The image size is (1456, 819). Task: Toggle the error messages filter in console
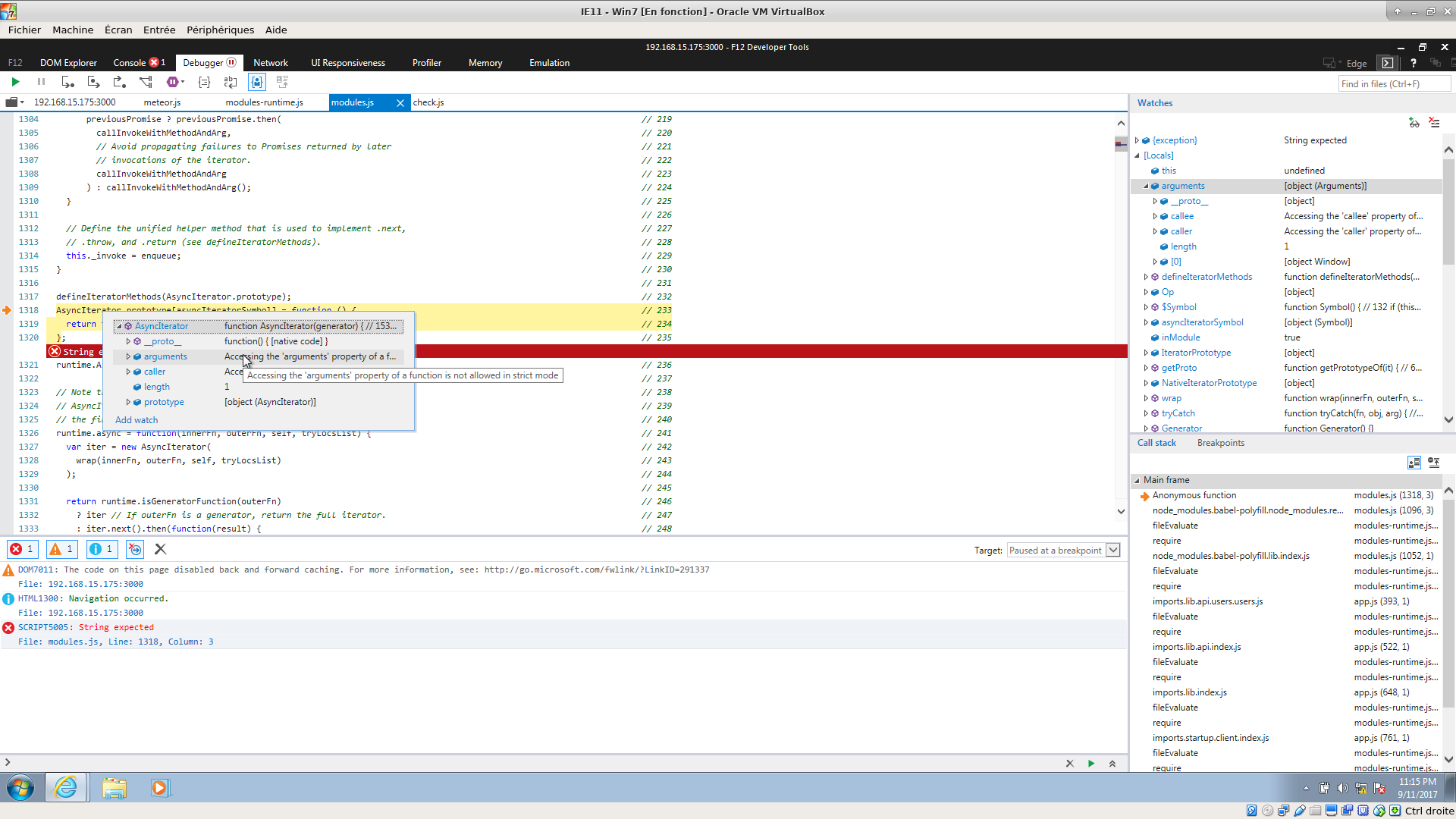point(22,548)
